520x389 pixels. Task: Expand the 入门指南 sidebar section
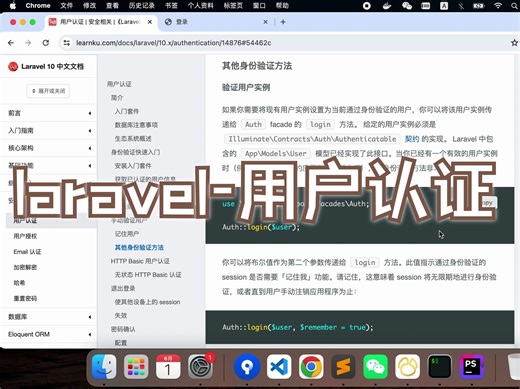click(x=49, y=130)
